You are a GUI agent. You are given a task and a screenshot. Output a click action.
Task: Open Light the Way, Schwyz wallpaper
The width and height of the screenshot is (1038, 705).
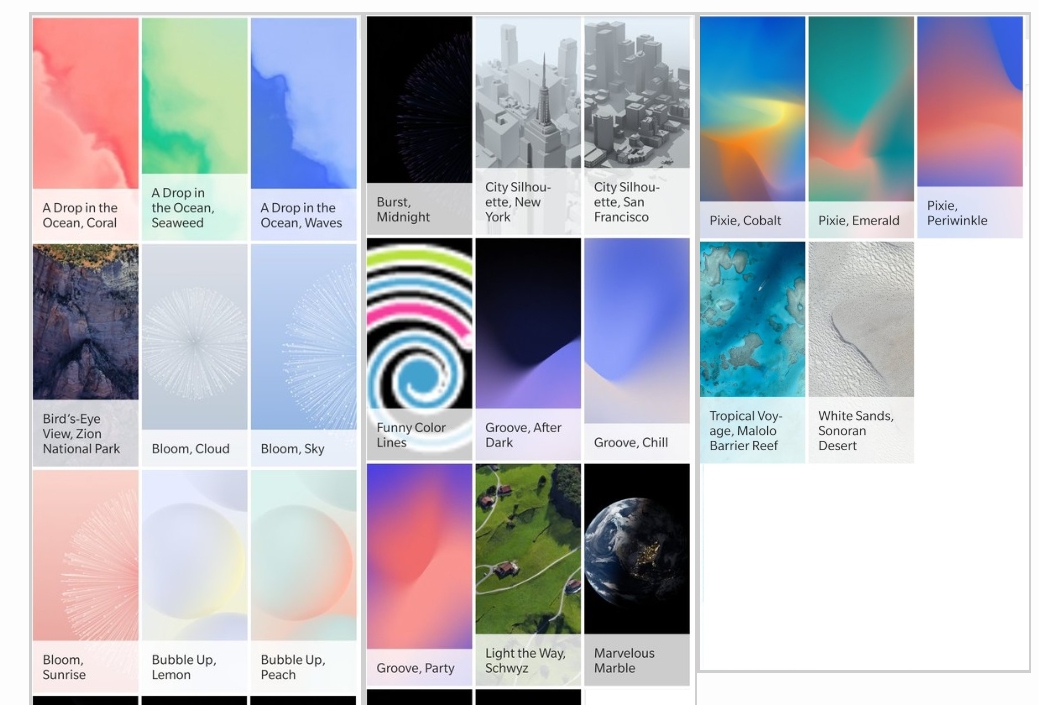528,575
